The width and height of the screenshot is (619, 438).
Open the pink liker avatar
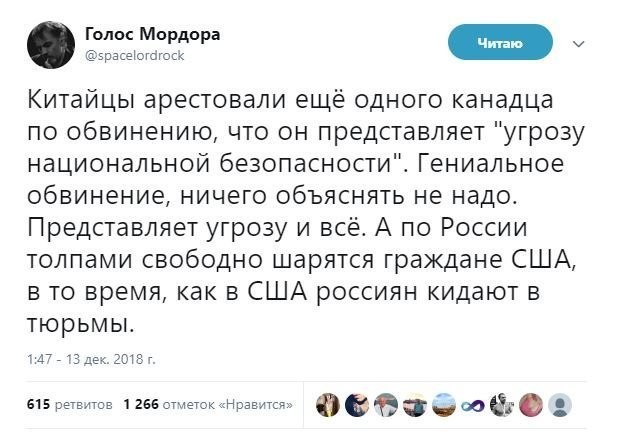point(532,404)
